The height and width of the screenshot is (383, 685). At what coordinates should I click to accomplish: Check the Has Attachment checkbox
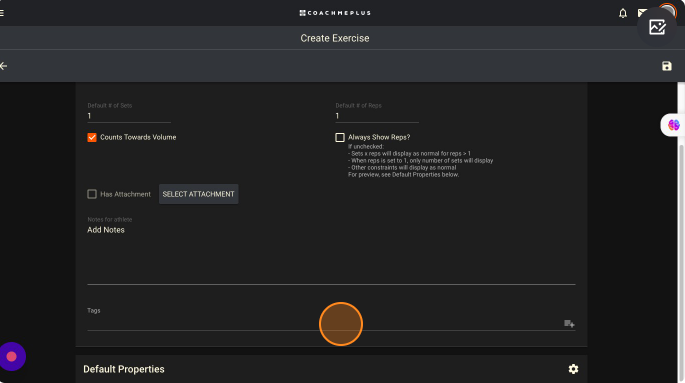pyautogui.click(x=92, y=194)
